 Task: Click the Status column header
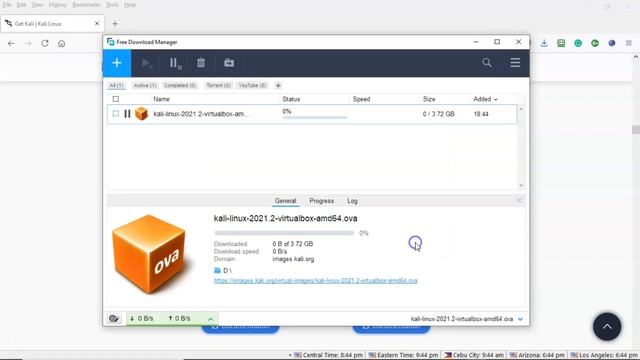291,99
